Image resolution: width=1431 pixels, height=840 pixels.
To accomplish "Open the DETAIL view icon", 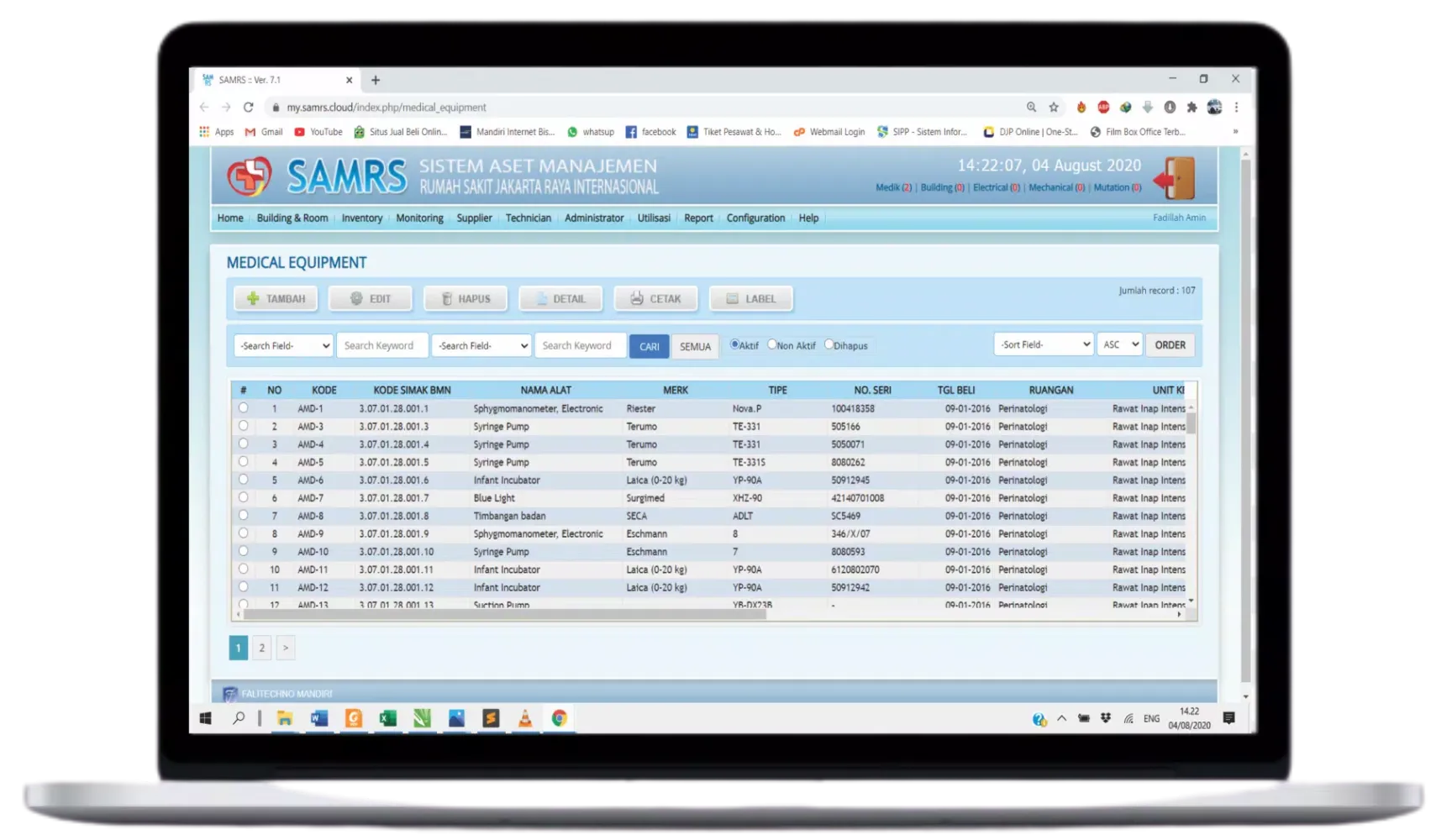I will (x=543, y=298).
